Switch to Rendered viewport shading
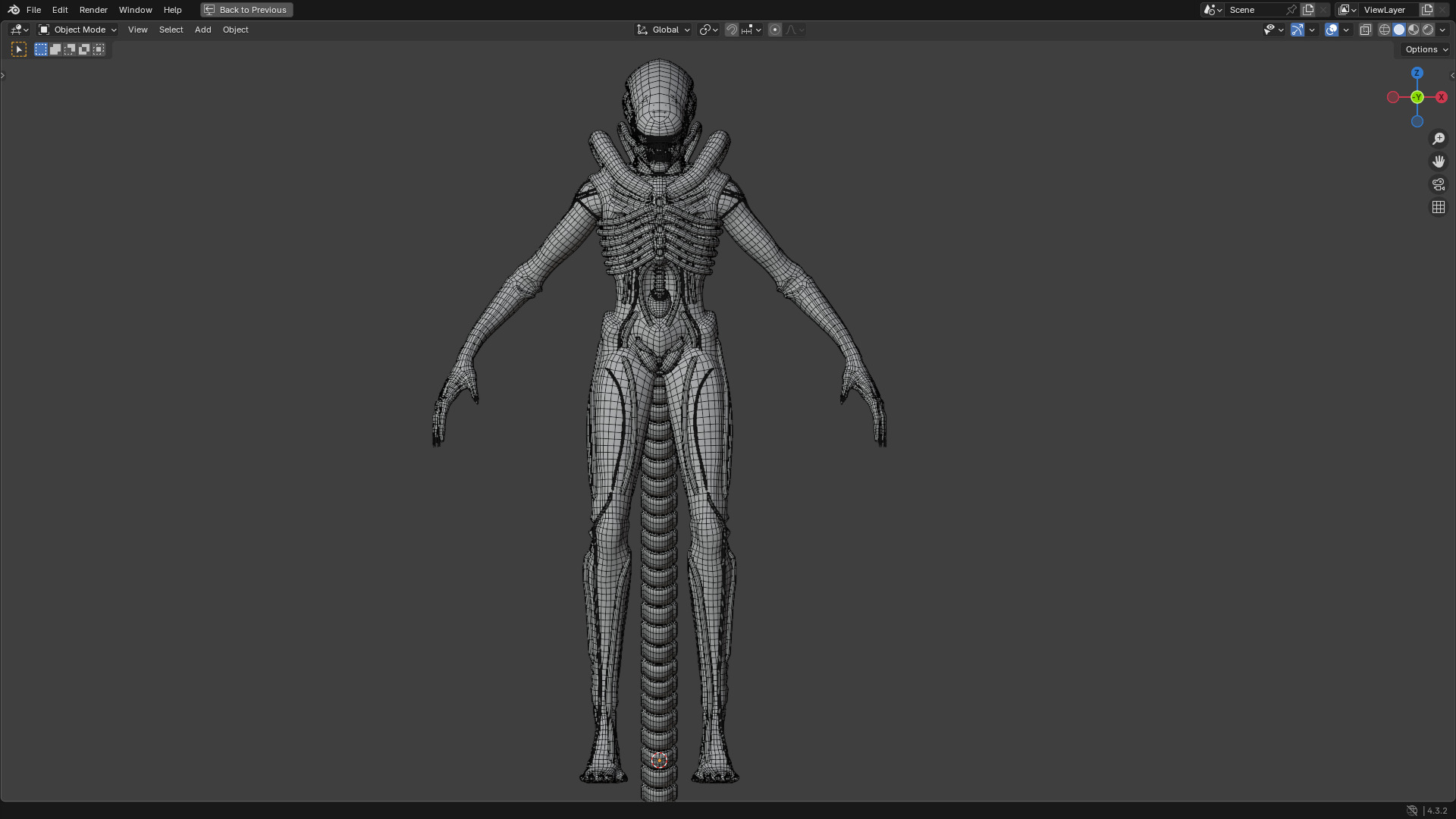This screenshot has height=819, width=1456. coord(1428,30)
